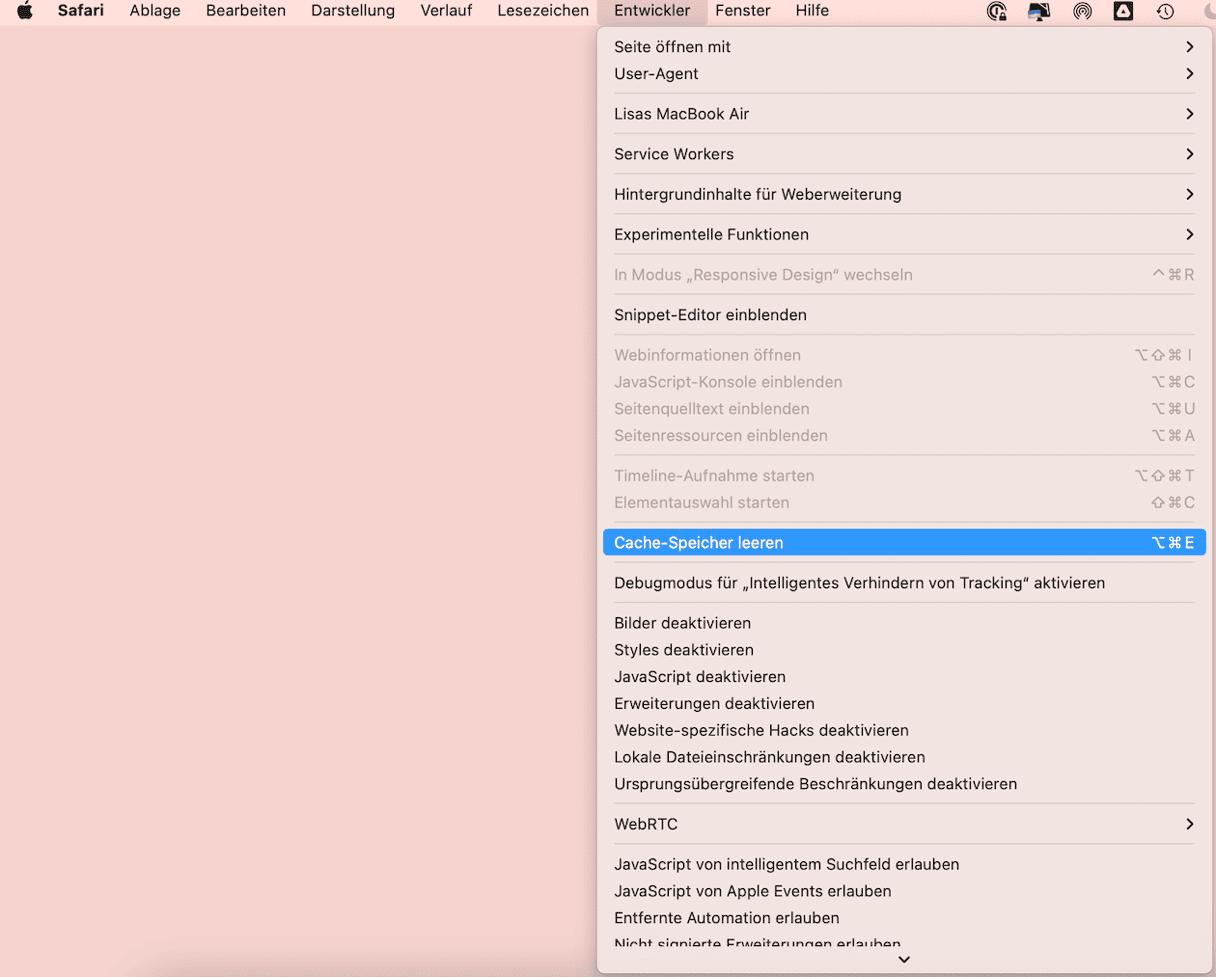Viewport: 1216px width, 977px height.
Task: Click the lock-and-circle status icon in menu bar
Action: [x=996, y=11]
